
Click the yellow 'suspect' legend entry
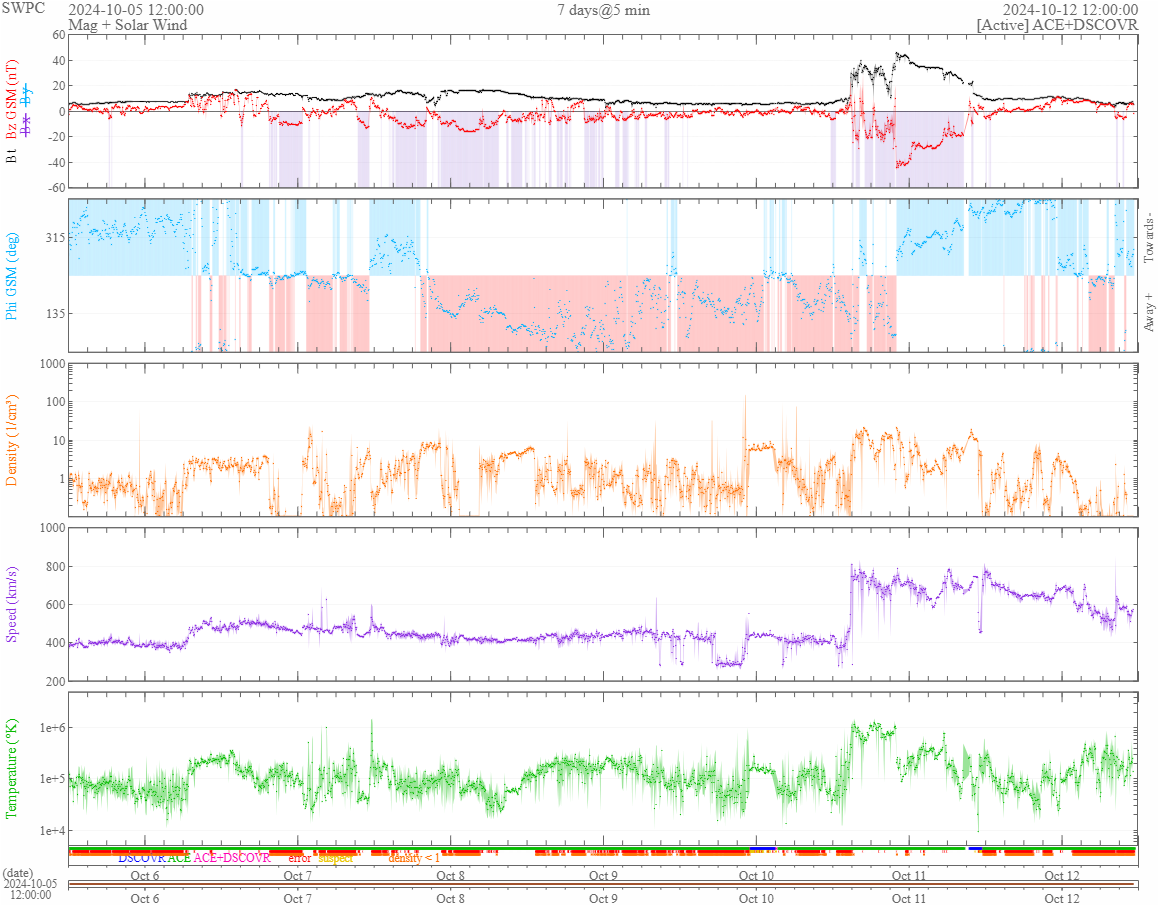[335, 858]
